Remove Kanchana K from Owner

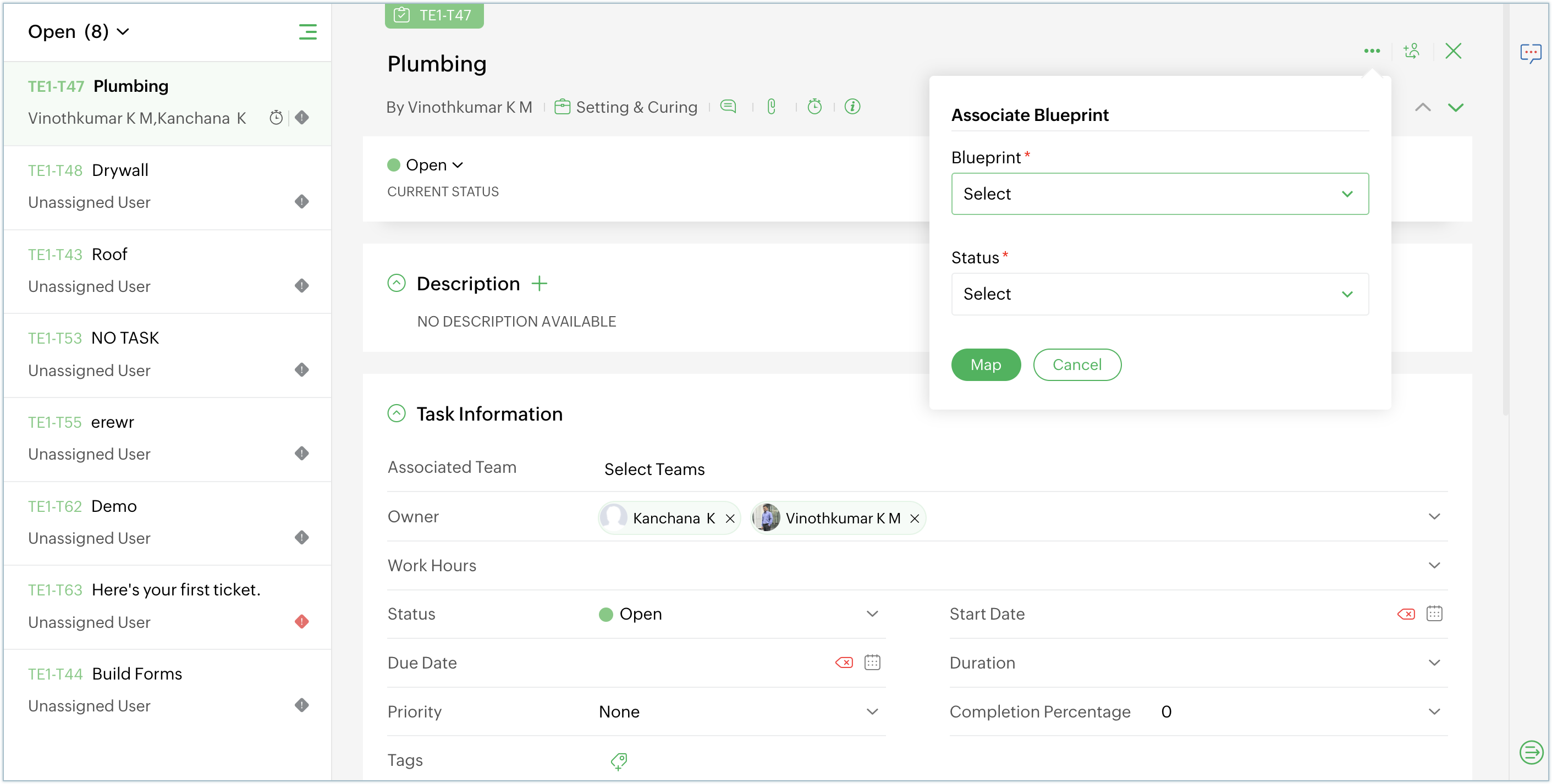(730, 518)
